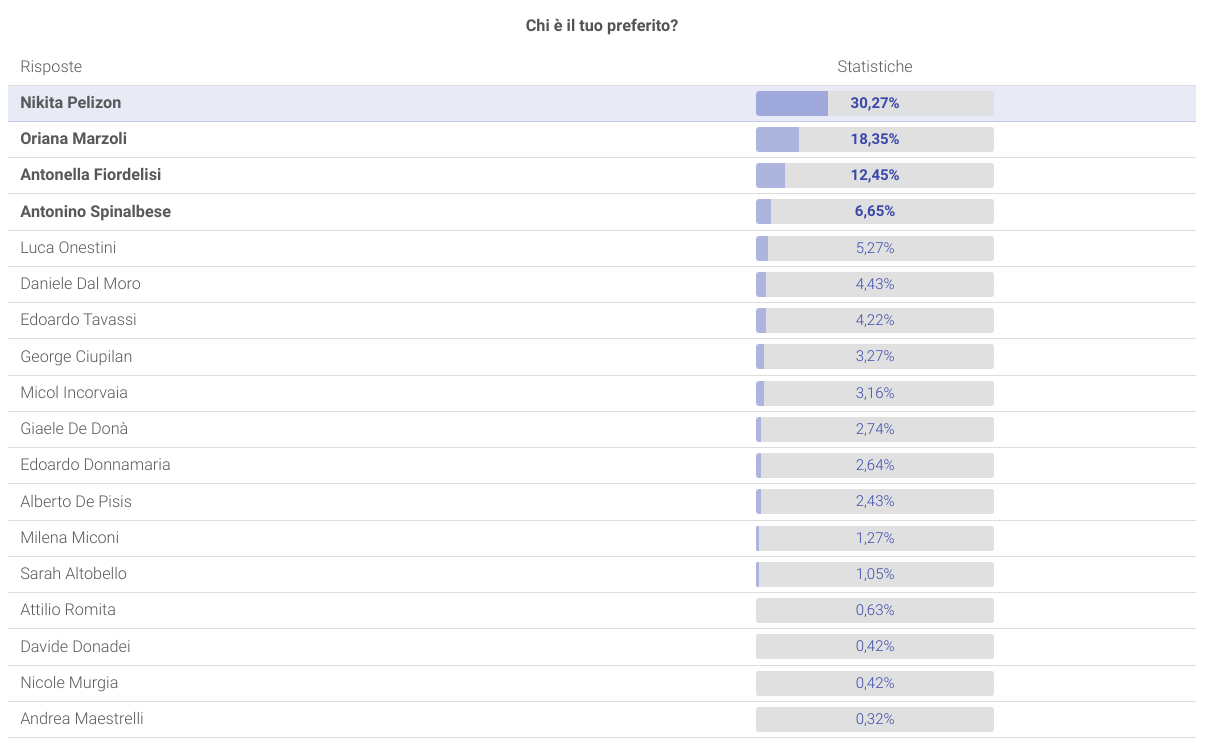Image resolution: width=1209 pixels, height=749 pixels.
Task: Click the Giaele De Donà entry
Action: pyautogui.click(x=75, y=429)
